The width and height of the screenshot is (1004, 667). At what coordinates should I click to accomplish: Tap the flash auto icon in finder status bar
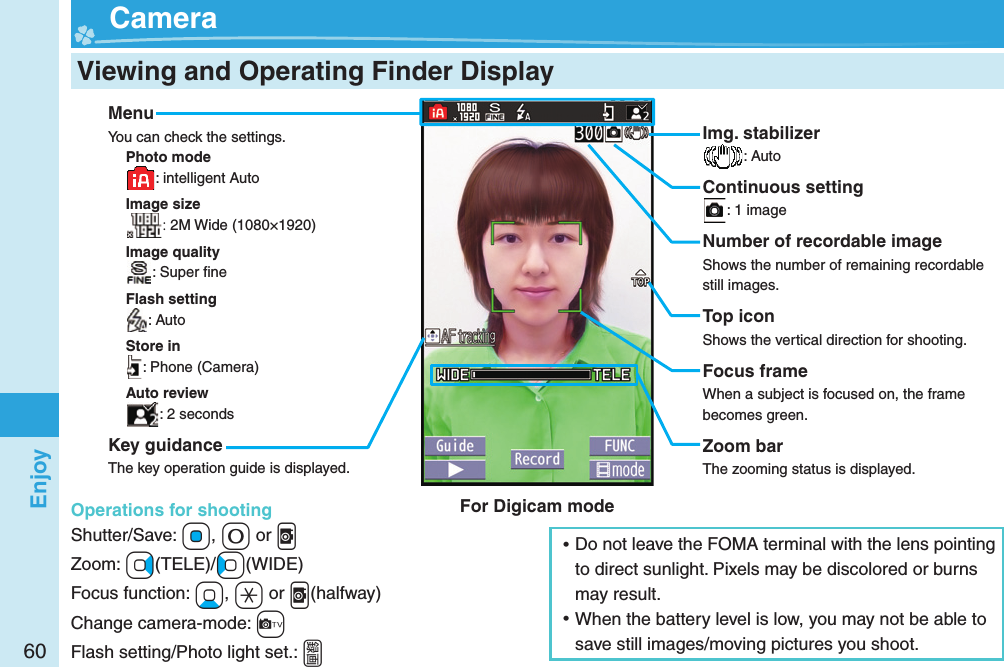point(523,112)
